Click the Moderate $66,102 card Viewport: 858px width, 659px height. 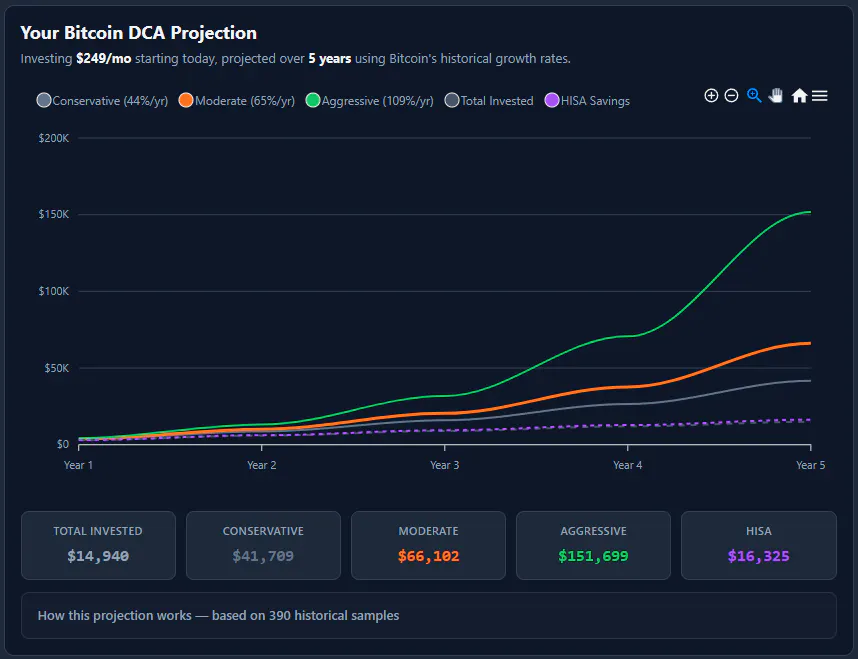(428, 545)
